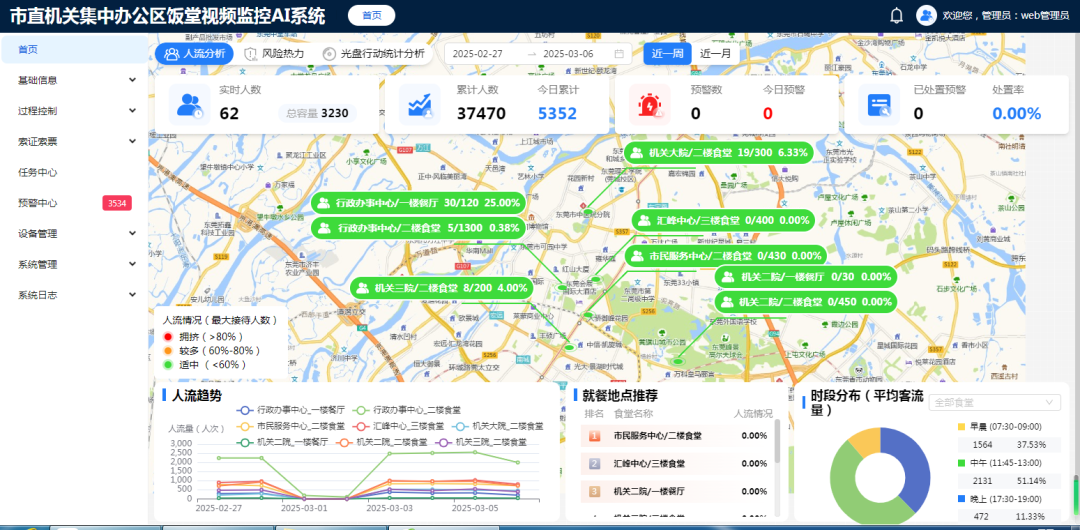This screenshot has width=1080, height=530.
Task: Click cumulative count 37470
Action: (481, 114)
